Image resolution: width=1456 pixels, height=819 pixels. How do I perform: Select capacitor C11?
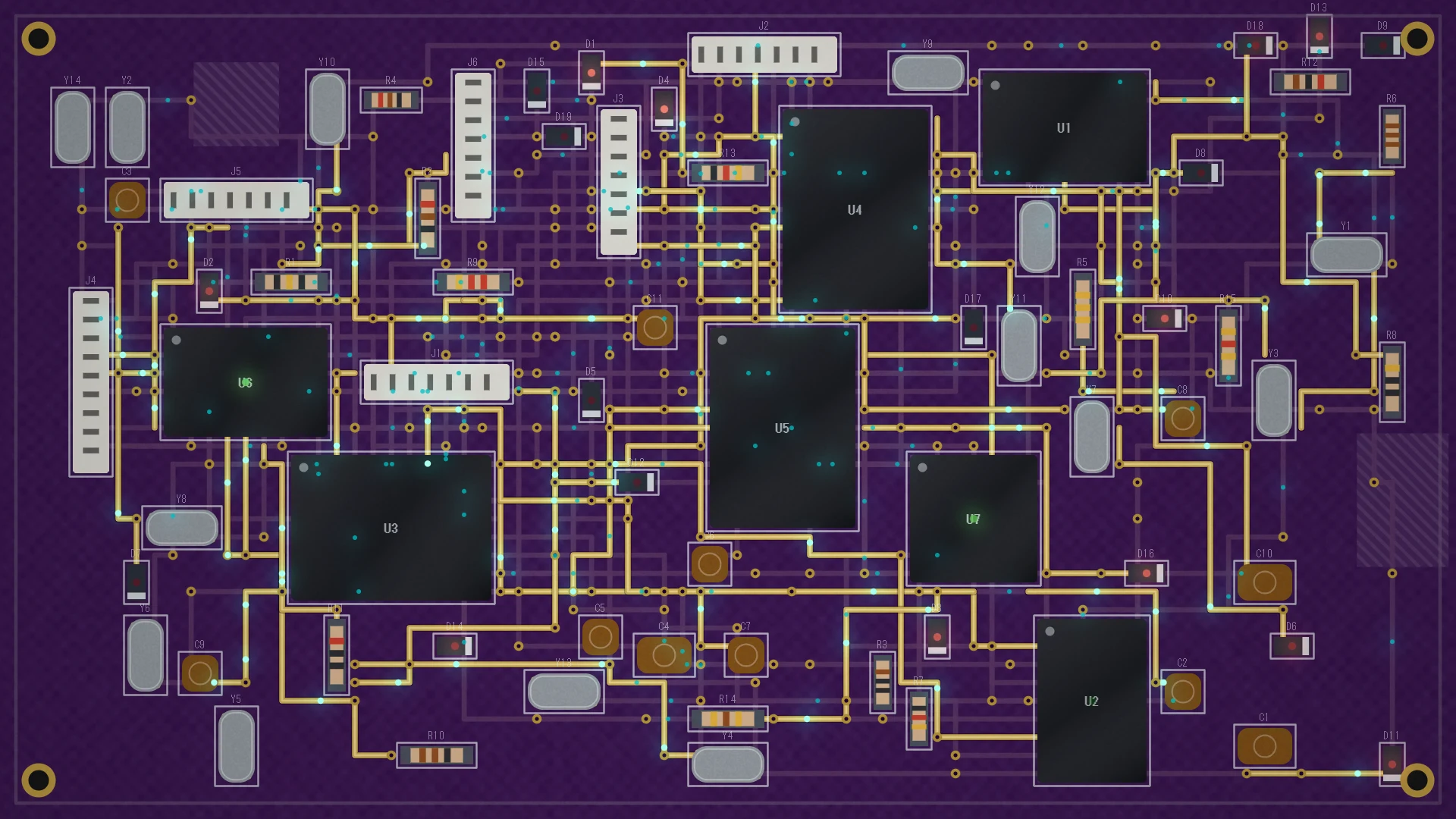[654, 328]
